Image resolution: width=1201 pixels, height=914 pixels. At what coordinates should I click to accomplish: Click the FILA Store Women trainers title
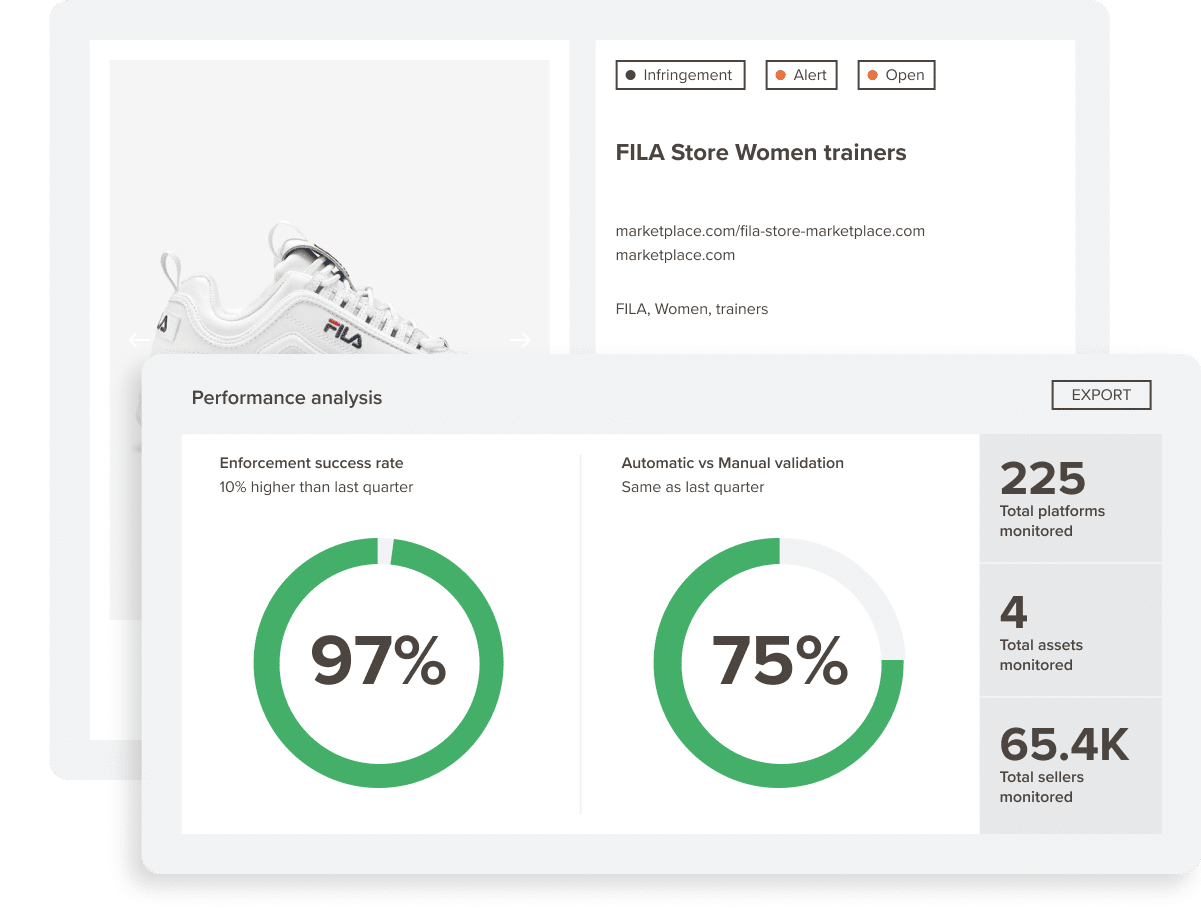click(761, 153)
